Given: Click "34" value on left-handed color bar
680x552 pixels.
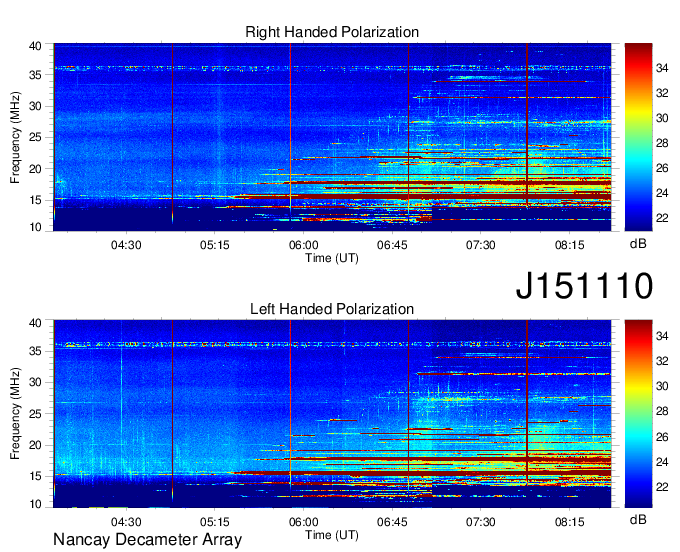Looking at the screenshot, I should pyautogui.click(x=662, y=336).
